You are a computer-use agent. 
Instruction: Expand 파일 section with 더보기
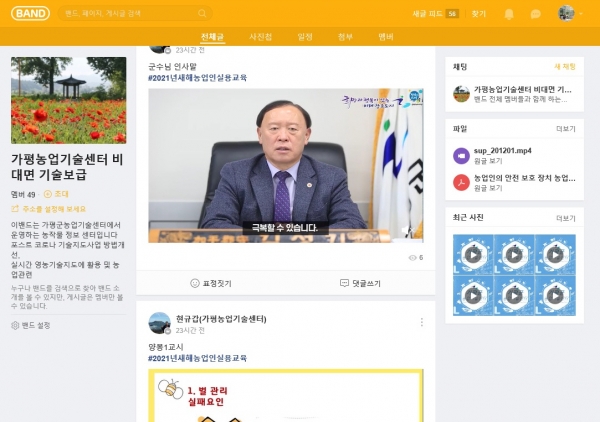pyautogui.click(x=565, y=129)
